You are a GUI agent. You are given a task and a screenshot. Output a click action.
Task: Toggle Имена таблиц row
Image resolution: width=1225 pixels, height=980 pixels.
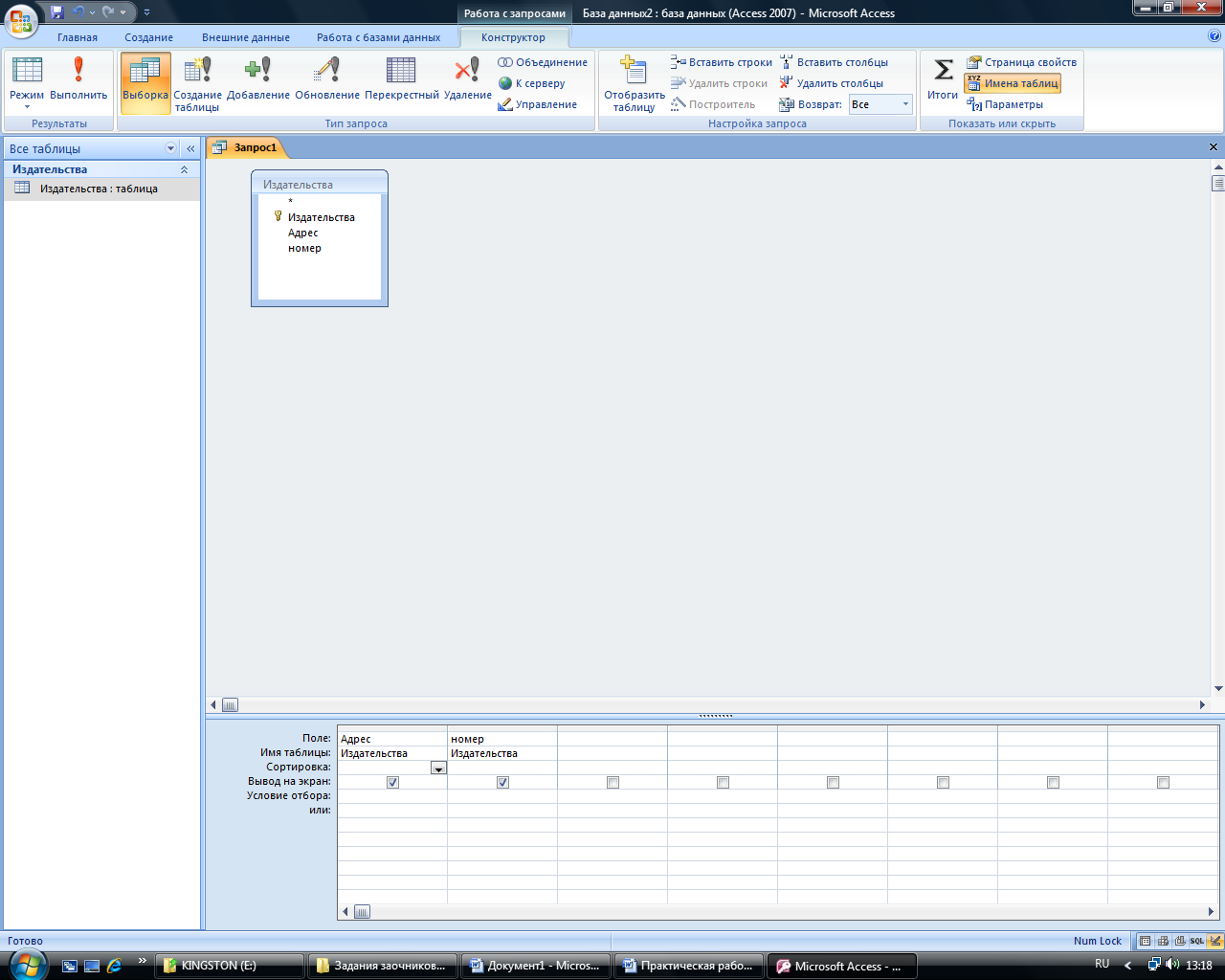point(1013,83)
